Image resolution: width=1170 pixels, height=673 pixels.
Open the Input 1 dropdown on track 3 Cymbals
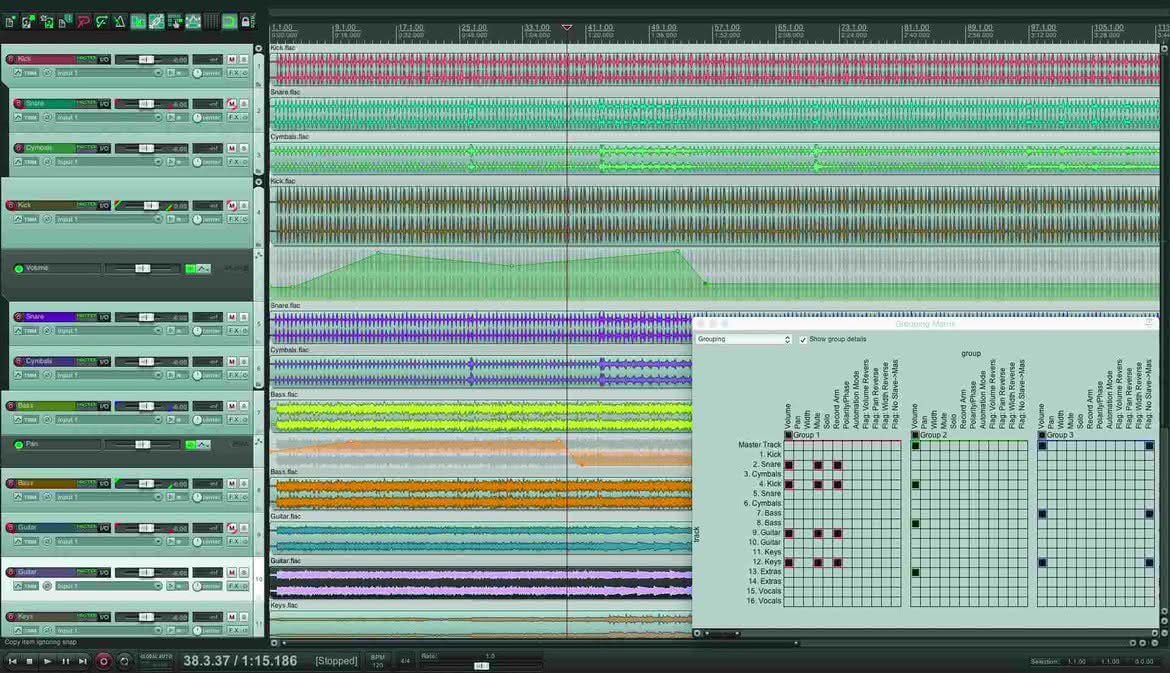click(109, 162)
